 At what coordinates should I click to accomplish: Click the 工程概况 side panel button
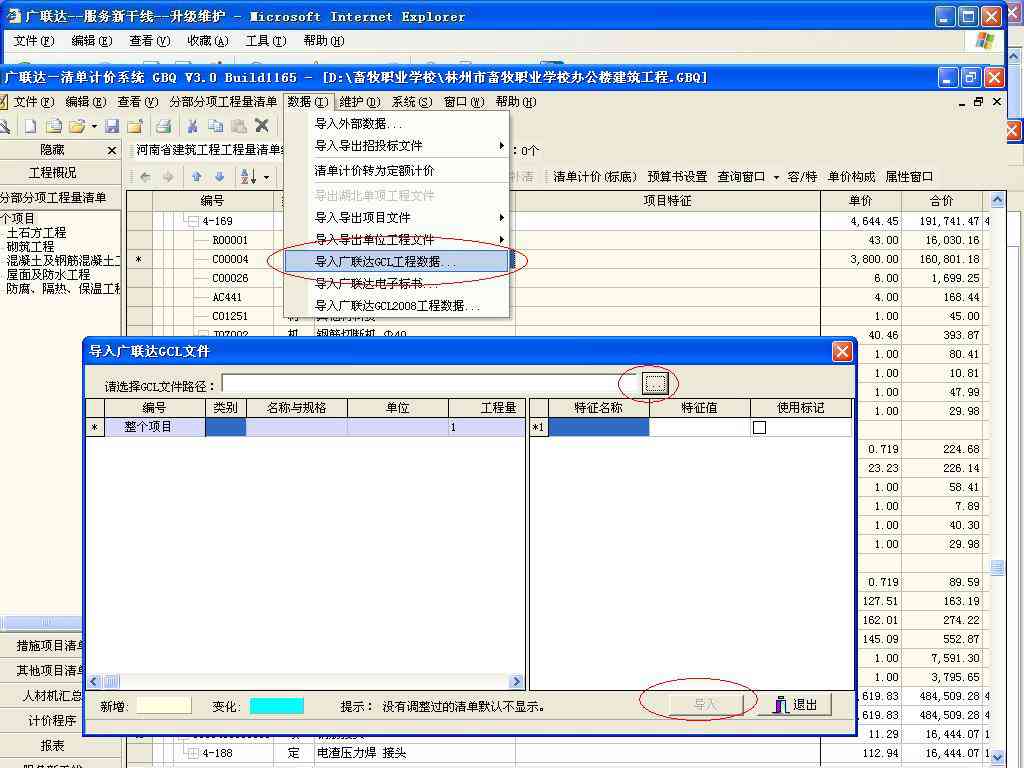[53, 173]
